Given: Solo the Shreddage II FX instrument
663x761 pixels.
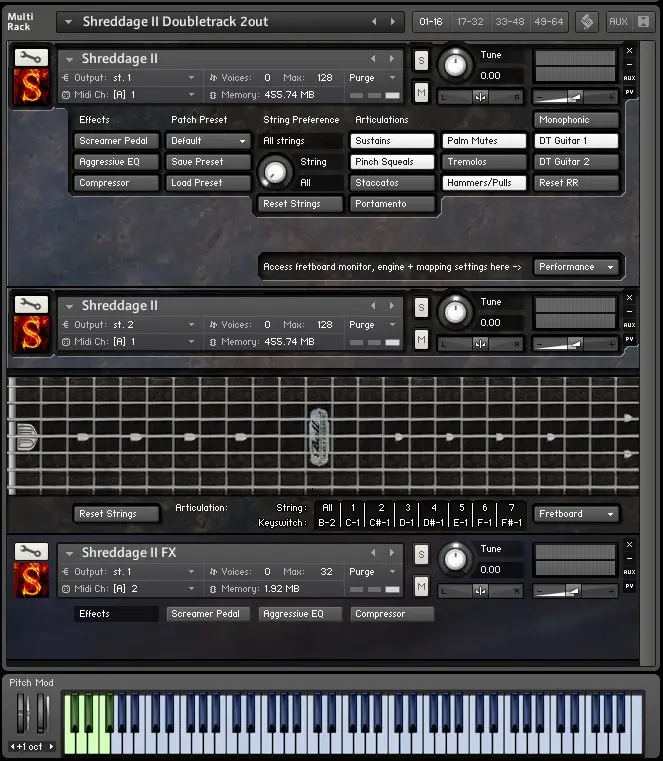Looking at the screenshot, I should pyautogui.click(x=421, y=555).
